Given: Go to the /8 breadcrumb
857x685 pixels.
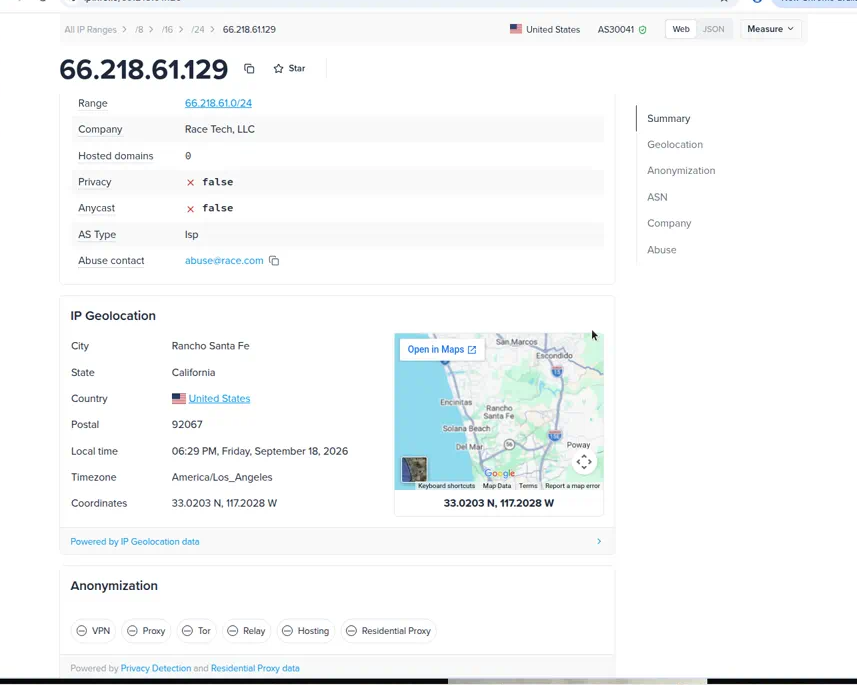Looking at the screenshot, I should tap(139, 30).
